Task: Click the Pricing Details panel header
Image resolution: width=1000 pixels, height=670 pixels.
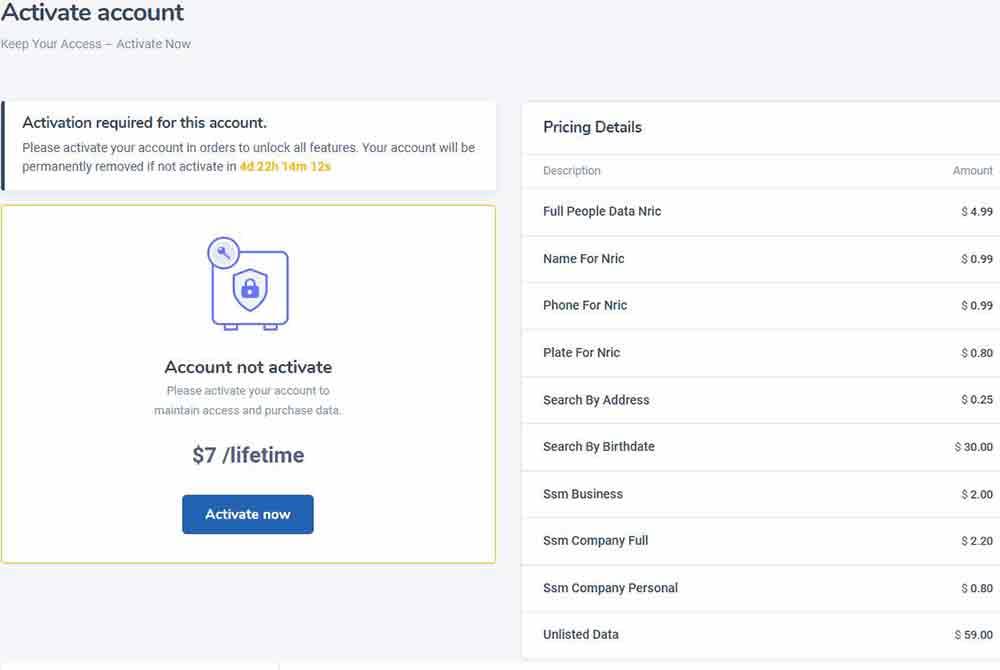Action: 593,127
